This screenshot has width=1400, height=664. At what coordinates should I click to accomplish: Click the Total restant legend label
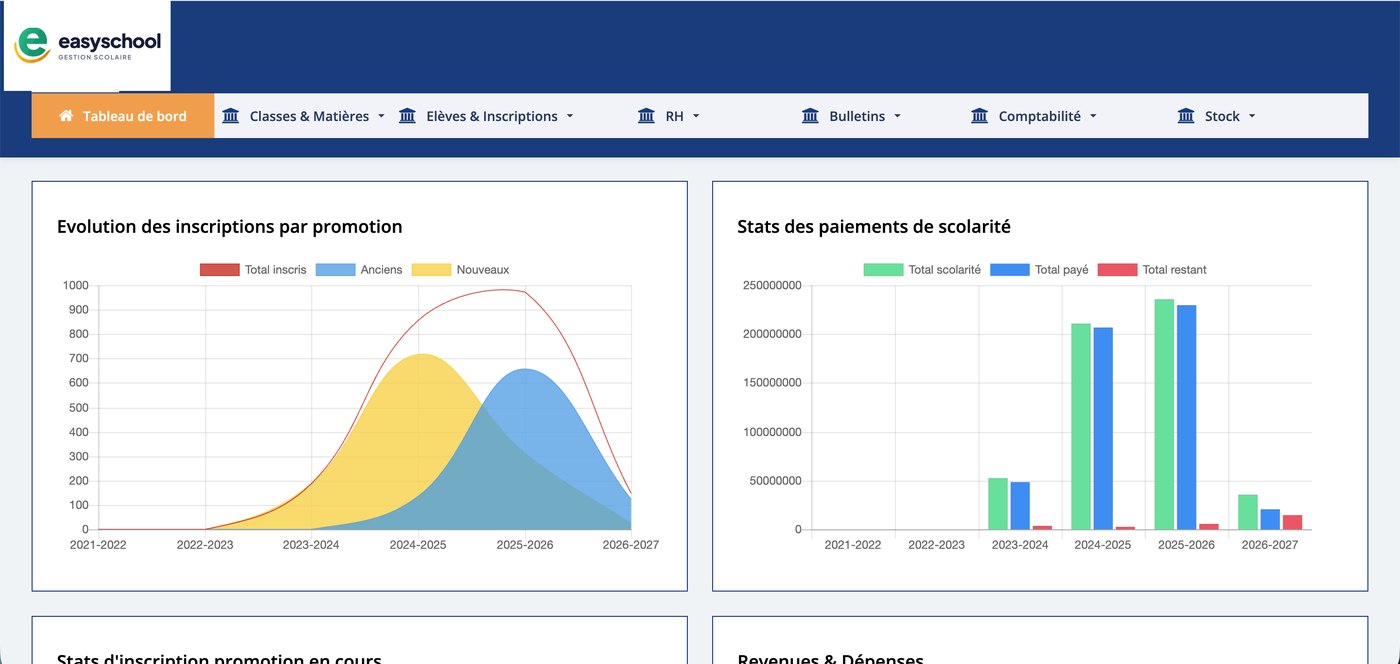(x=1175, y=270)
